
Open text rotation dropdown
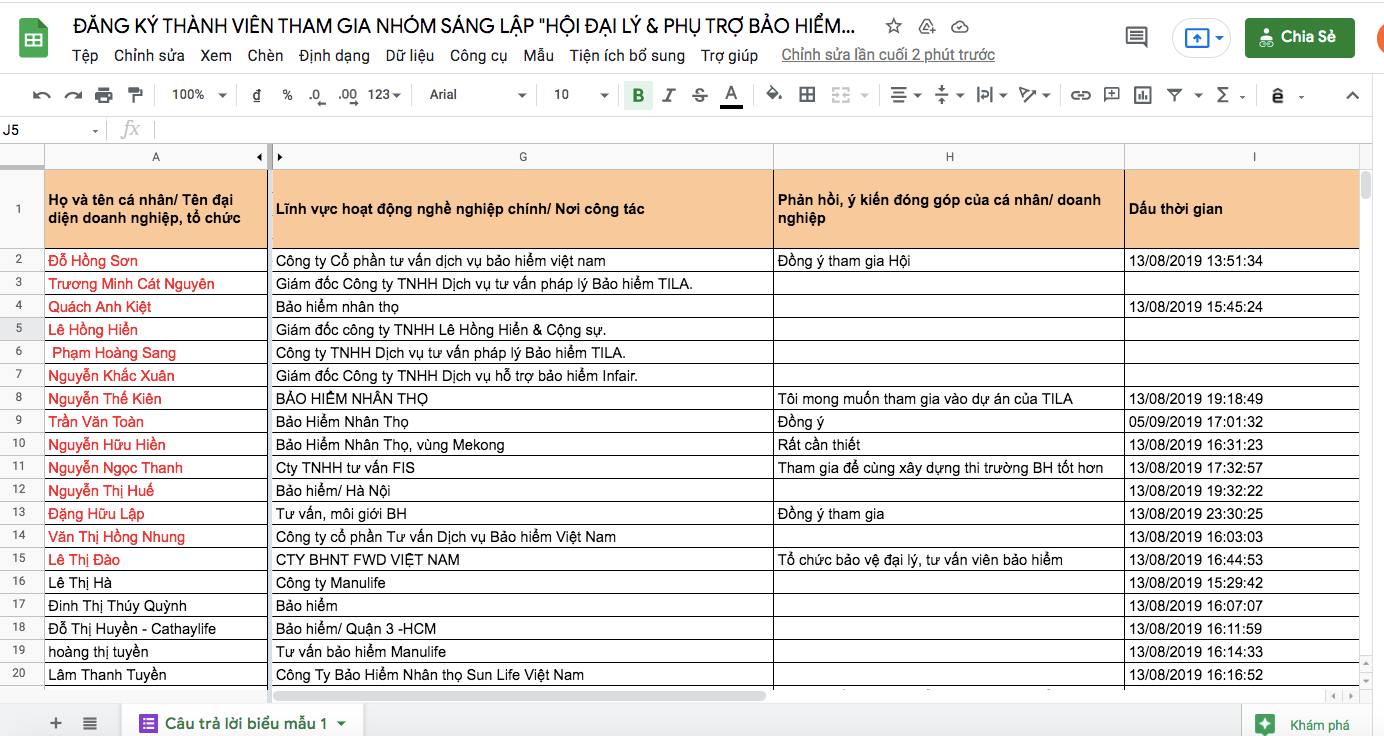[x=1034, y=95]
